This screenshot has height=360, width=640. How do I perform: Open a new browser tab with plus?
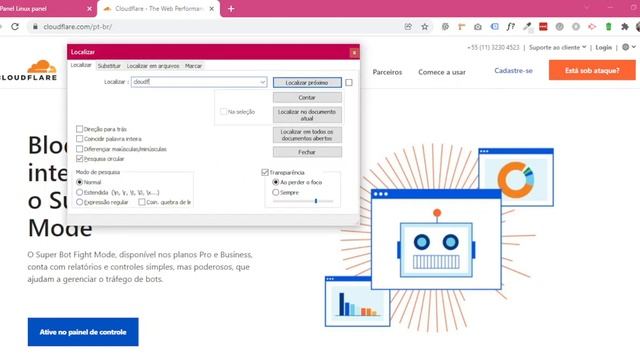[231, 9]
